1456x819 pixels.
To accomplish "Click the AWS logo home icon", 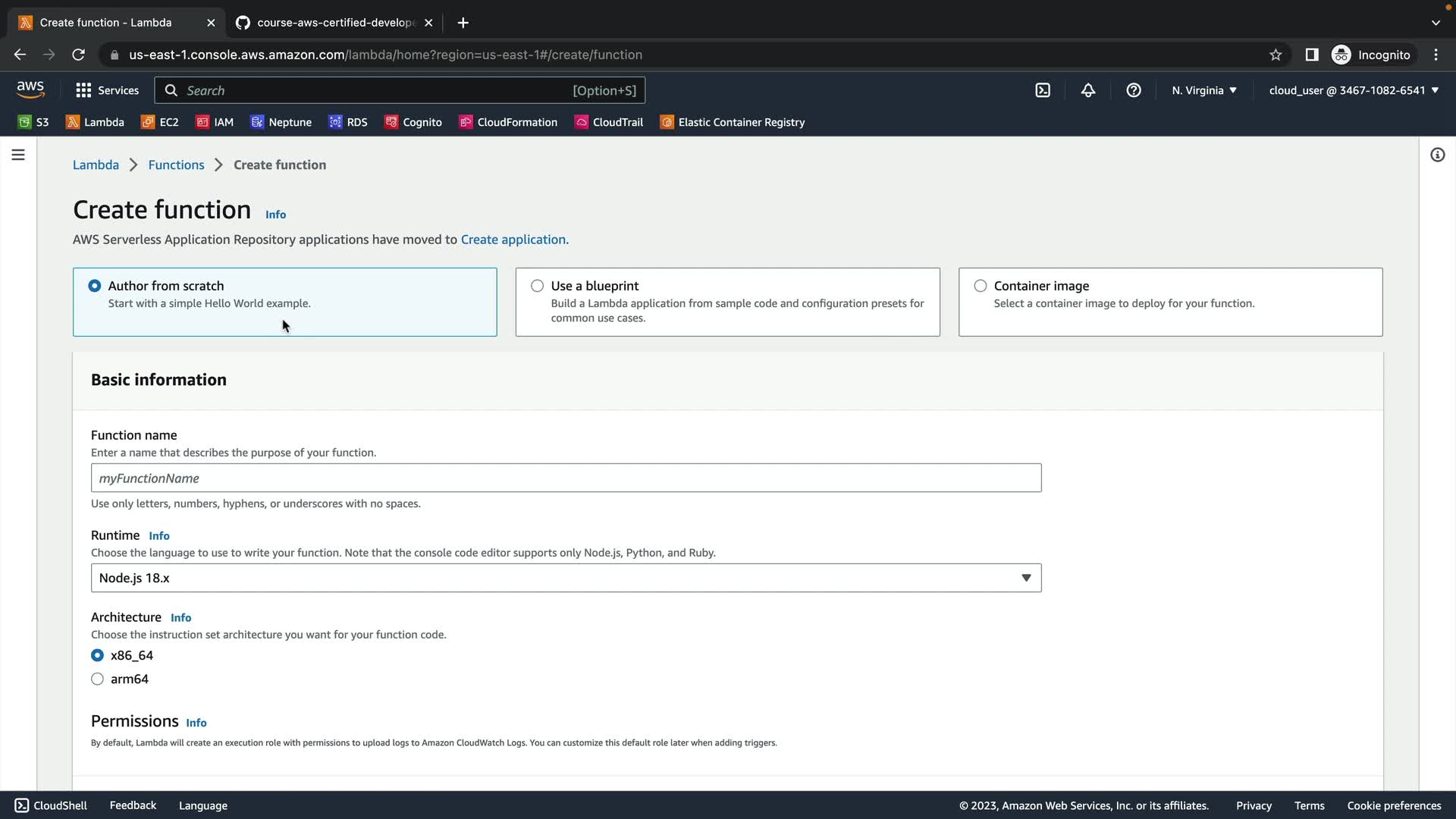I will [30, 89].
